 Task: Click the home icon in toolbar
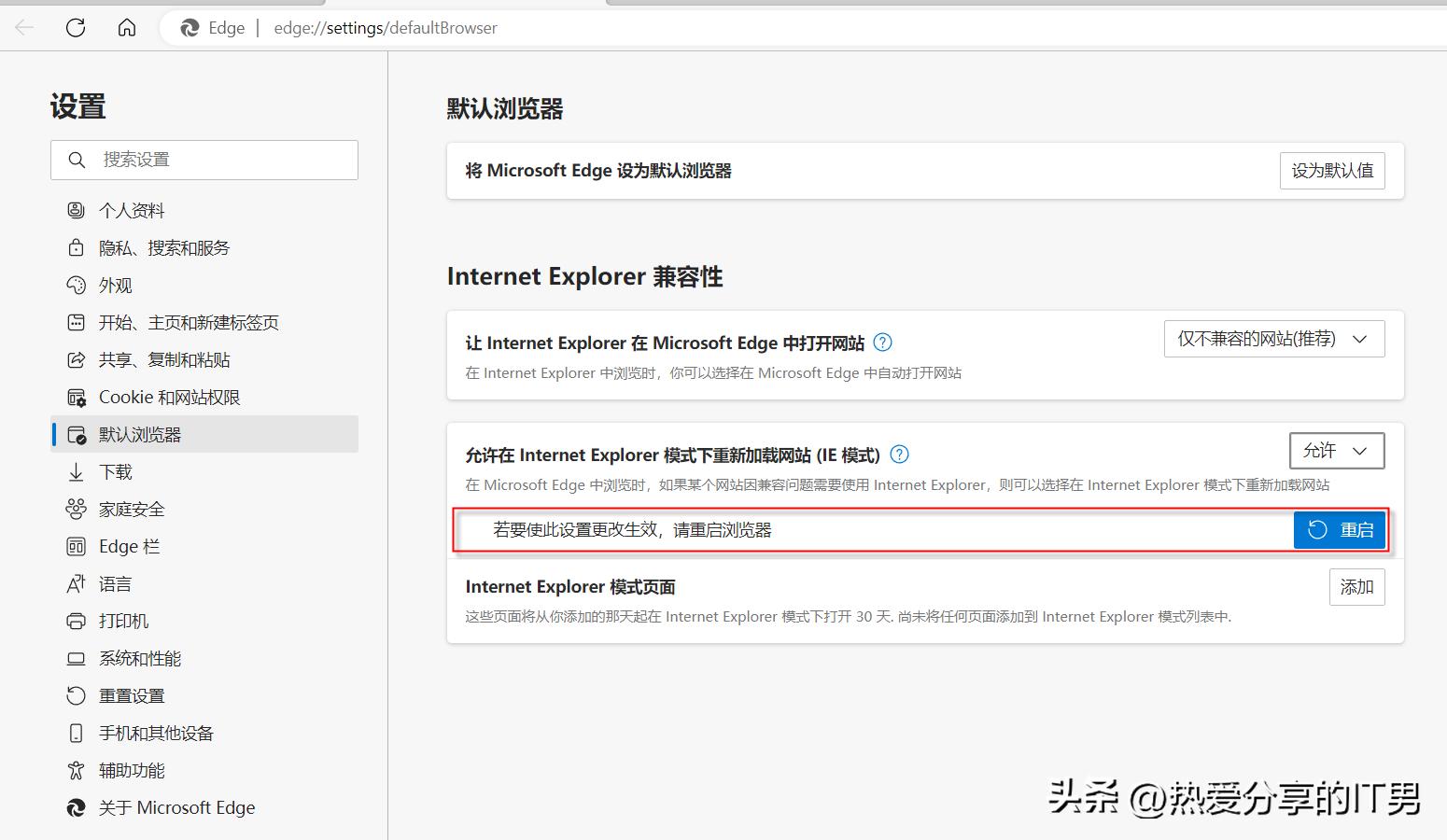[x=126, y=27]
